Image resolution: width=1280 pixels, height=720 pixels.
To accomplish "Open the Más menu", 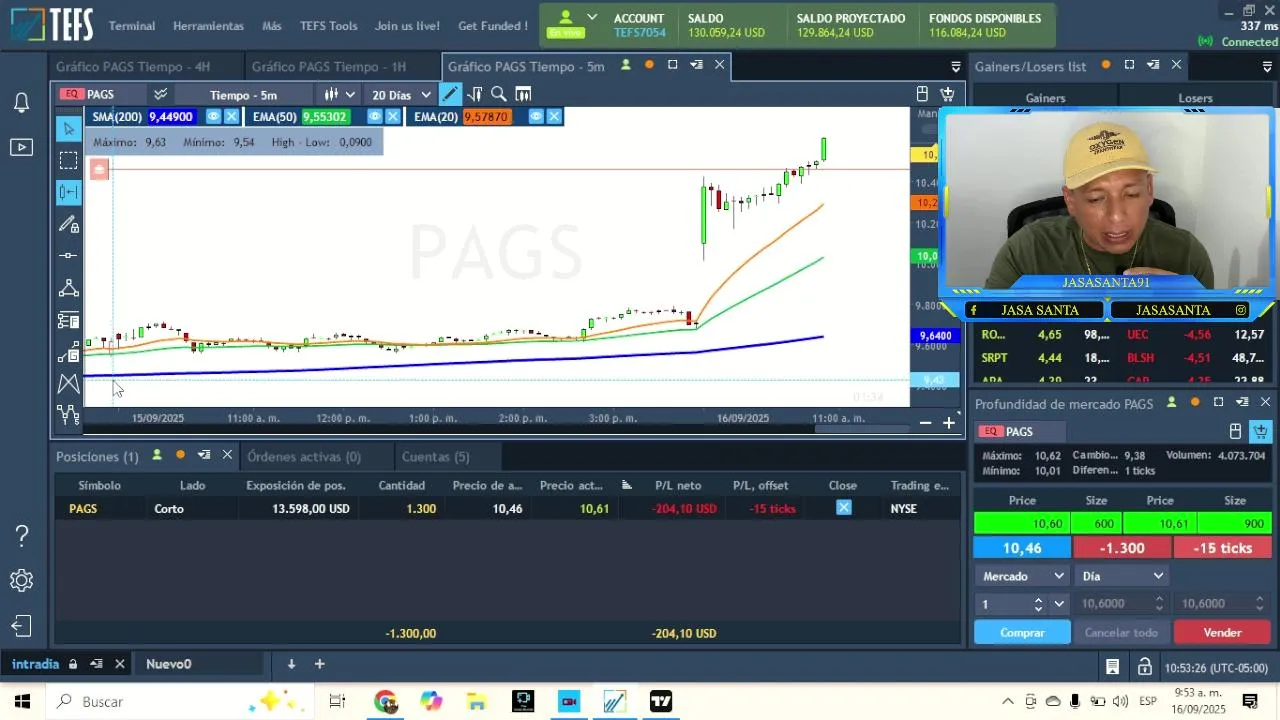I will (272, 26).
